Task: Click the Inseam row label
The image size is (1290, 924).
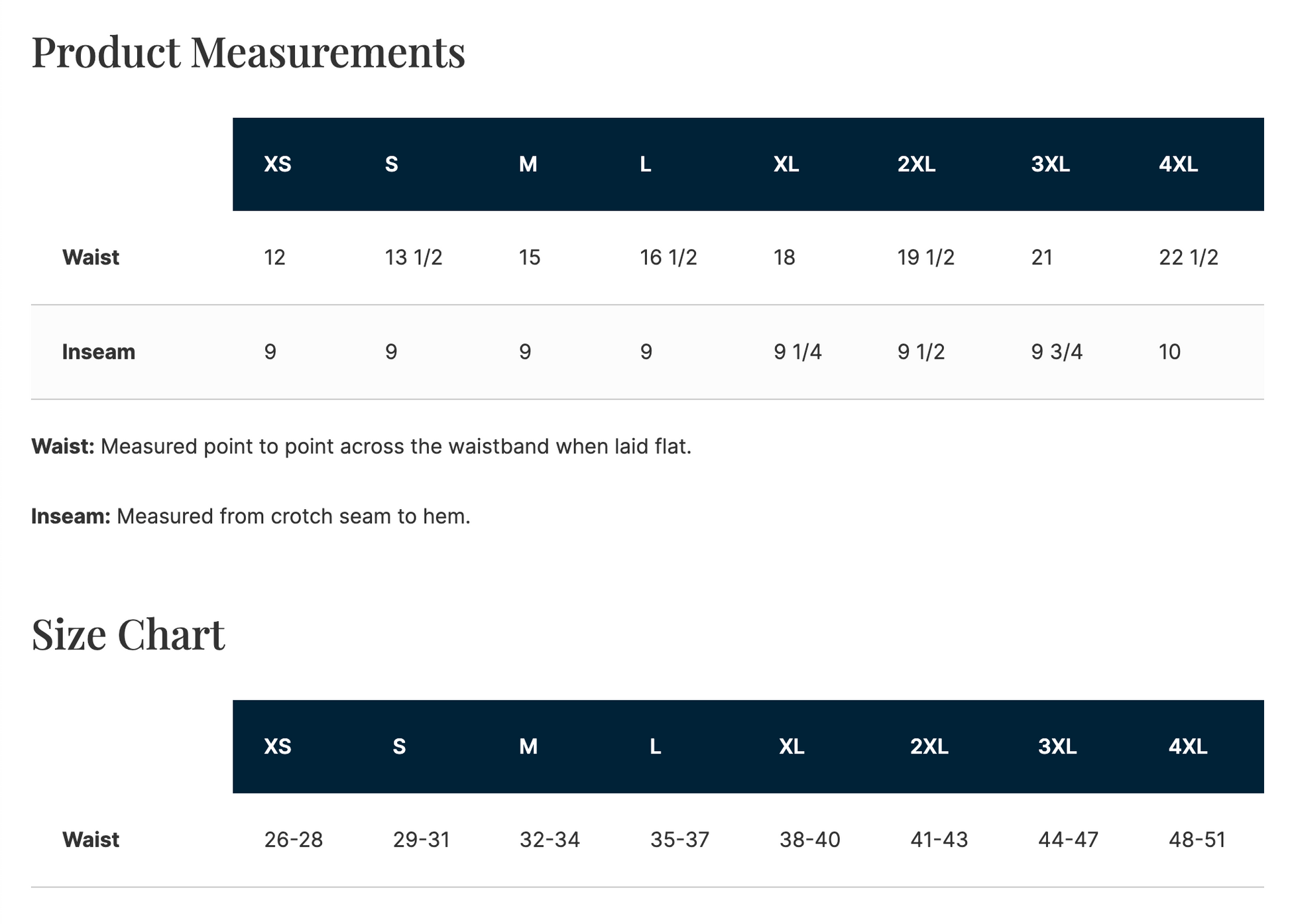Action: tap(98, 352)
